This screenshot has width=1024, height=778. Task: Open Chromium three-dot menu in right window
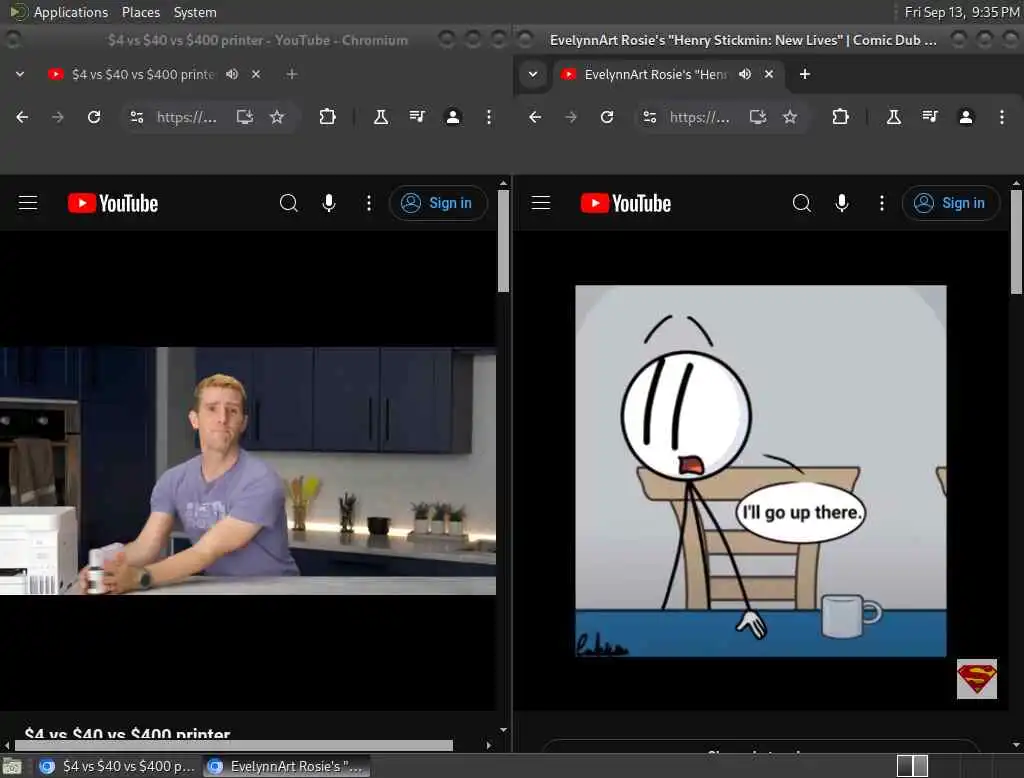coord(1002,117)
